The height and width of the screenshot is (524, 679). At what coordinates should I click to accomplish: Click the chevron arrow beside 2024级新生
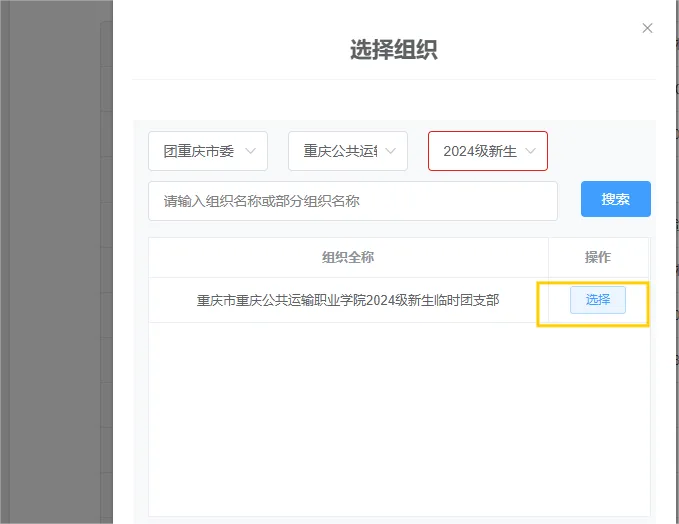[x=530, y=151]
